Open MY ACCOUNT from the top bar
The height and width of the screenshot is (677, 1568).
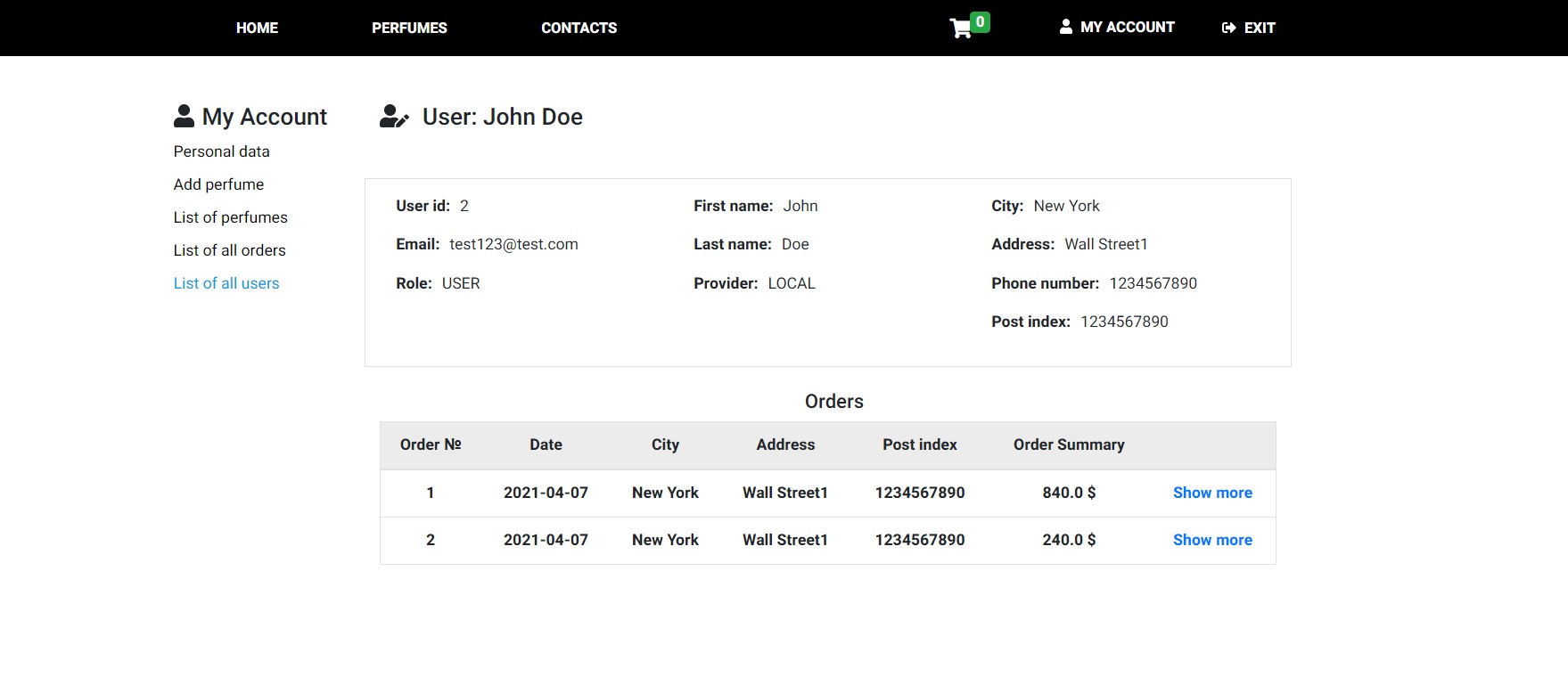[x=1127, y=28]
